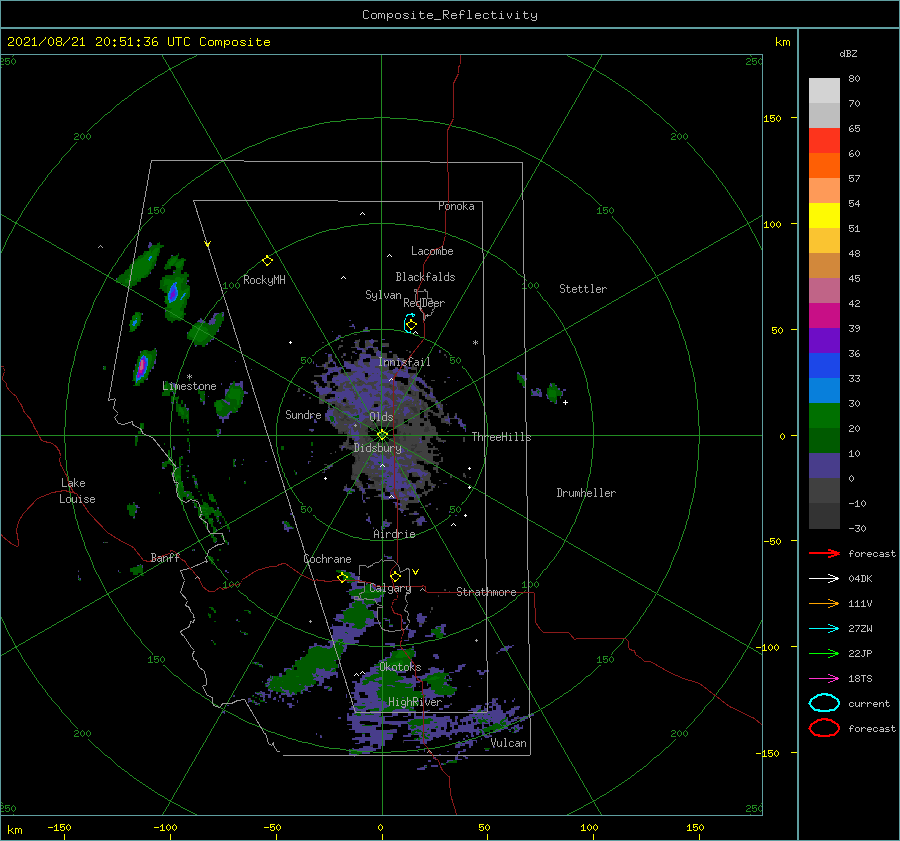Select the Cochrane label
The height and width of the screenshot is (841, 900).
coord(327,559)
